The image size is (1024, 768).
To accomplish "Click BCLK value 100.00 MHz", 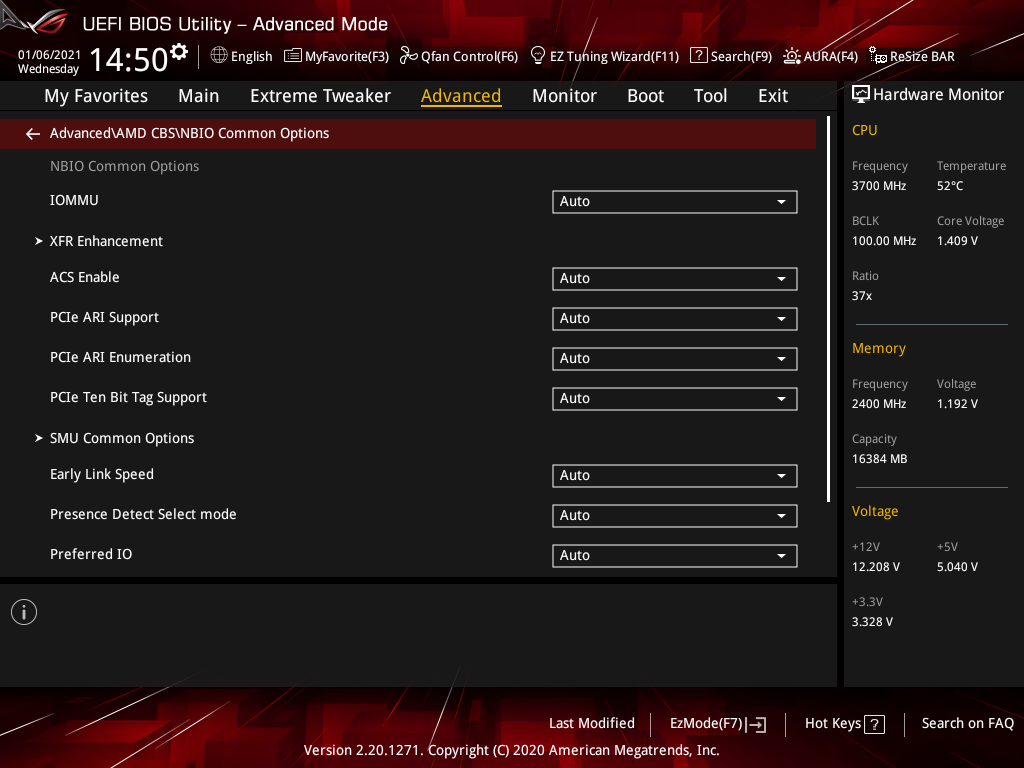I will [x=884, y=241].
